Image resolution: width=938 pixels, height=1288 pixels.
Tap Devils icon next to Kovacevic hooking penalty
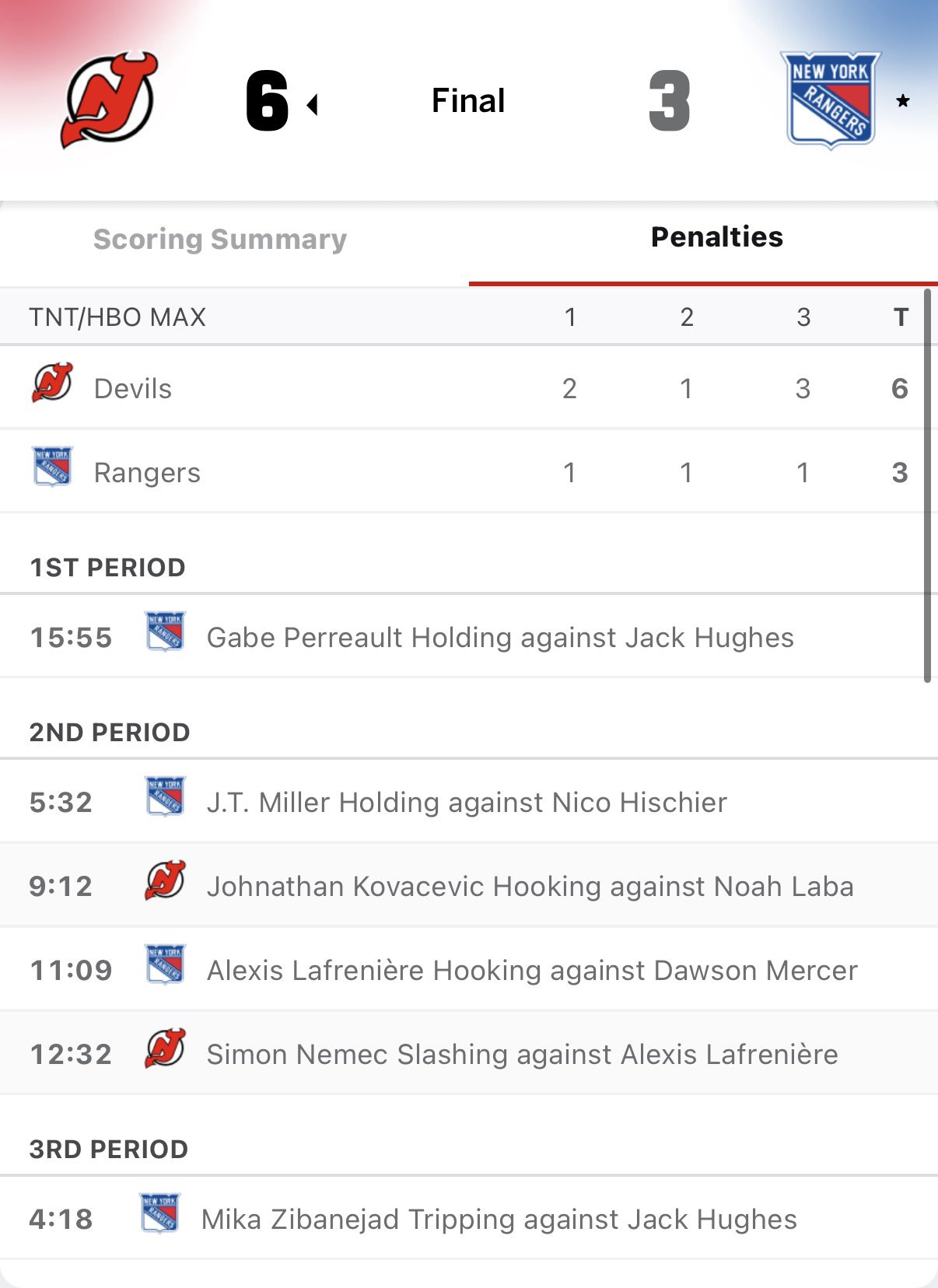point(165,880)
